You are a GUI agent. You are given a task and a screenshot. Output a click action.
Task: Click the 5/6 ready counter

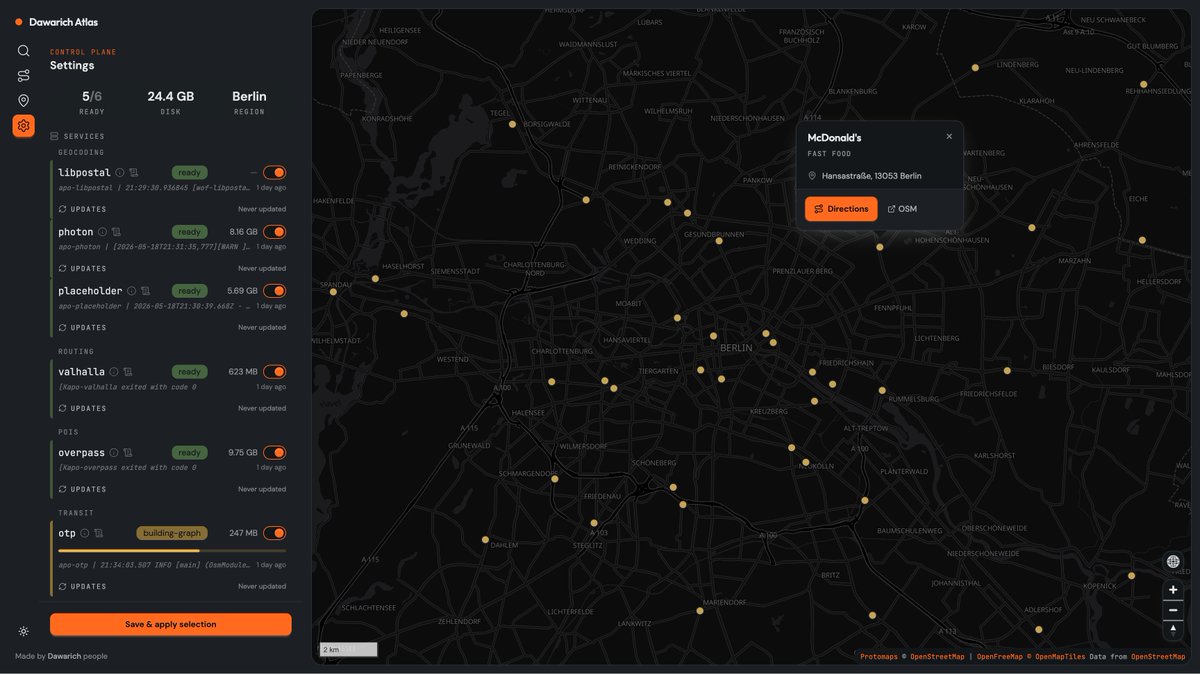[92, 97]
